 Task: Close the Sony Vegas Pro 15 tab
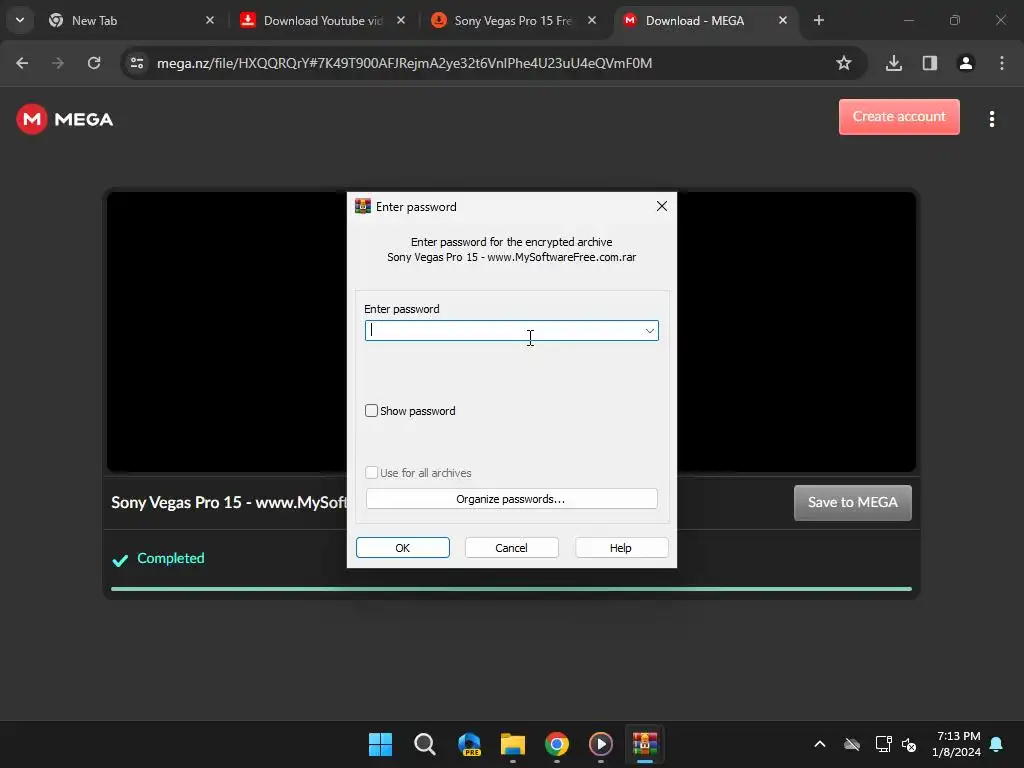(x=592, y=20)
